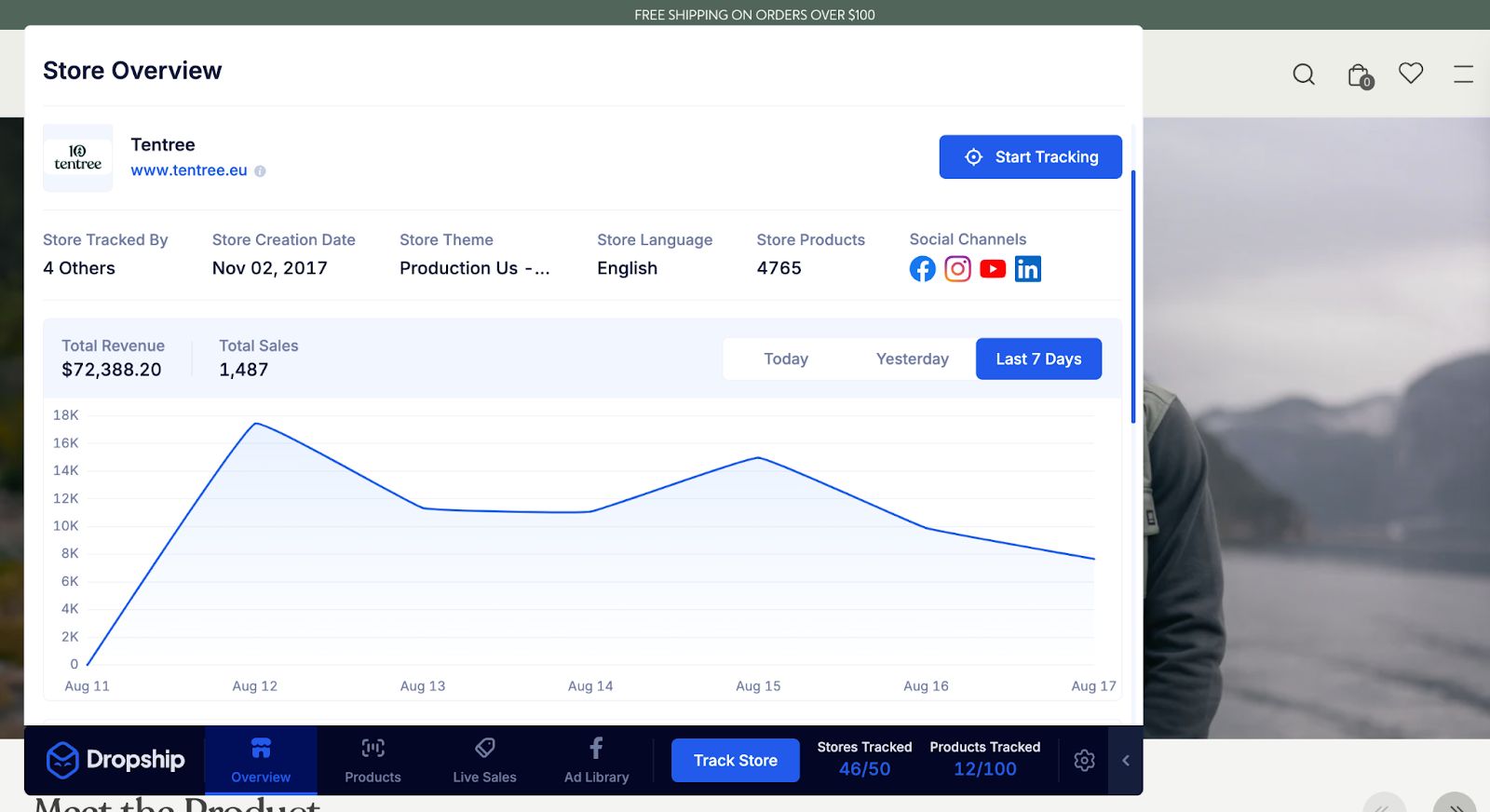Open the LinkedIn social channel icon
The height and width of the screenshot is (812, 1490).
point(1027,269)
